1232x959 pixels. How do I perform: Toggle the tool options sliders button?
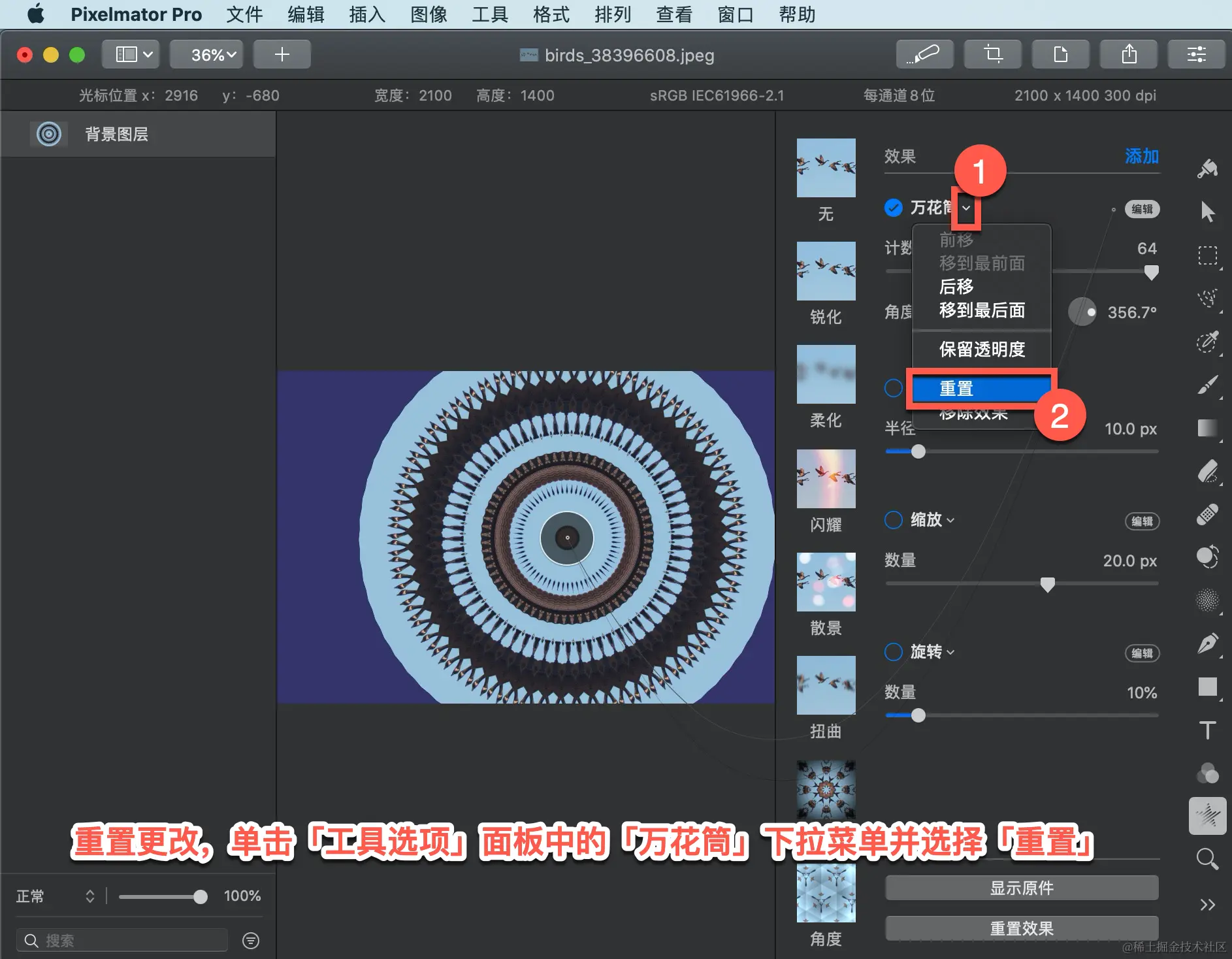point(1197,54)
